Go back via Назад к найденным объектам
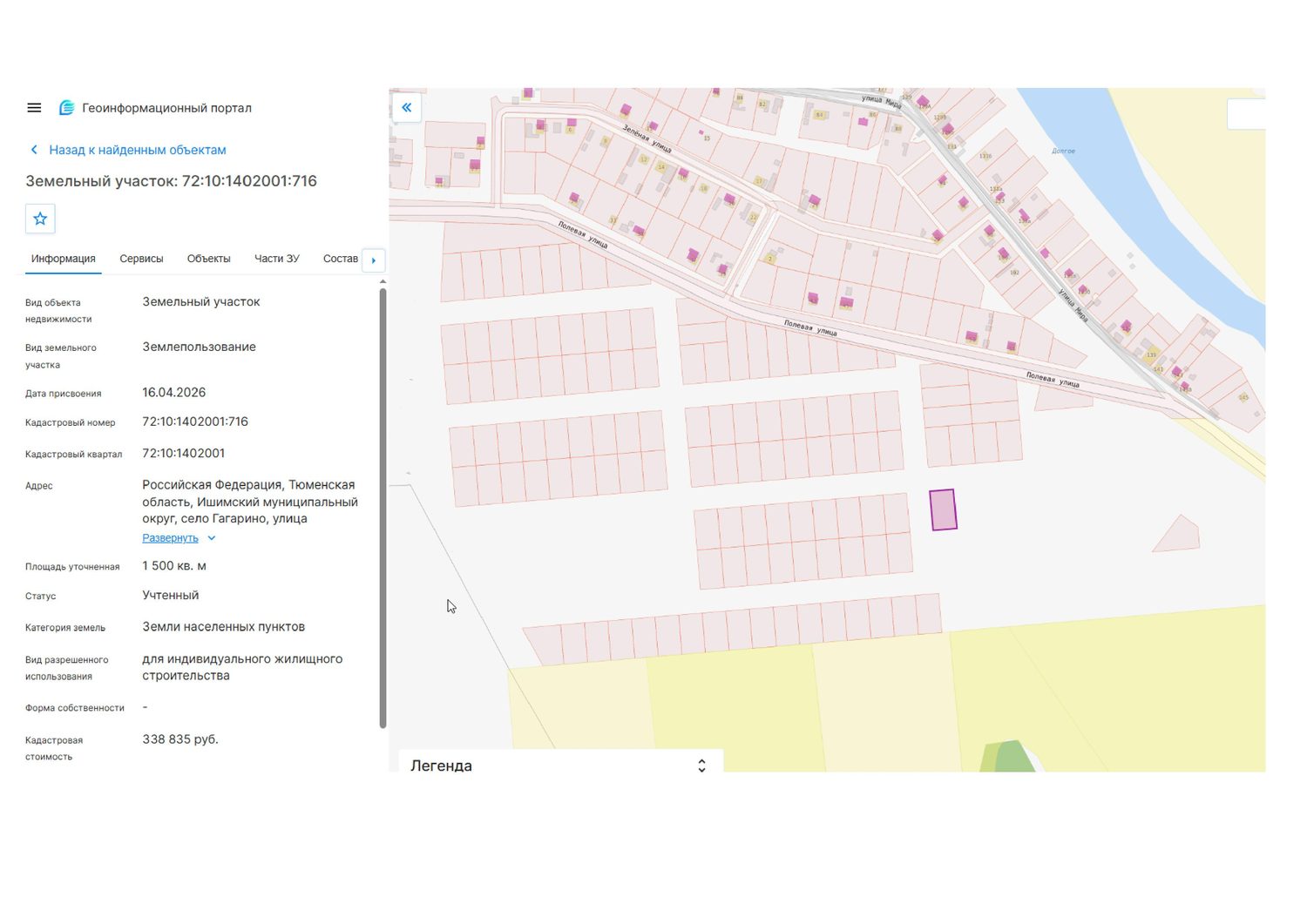1307x924 pixels. pyautogui.click(x=138, y=150)
